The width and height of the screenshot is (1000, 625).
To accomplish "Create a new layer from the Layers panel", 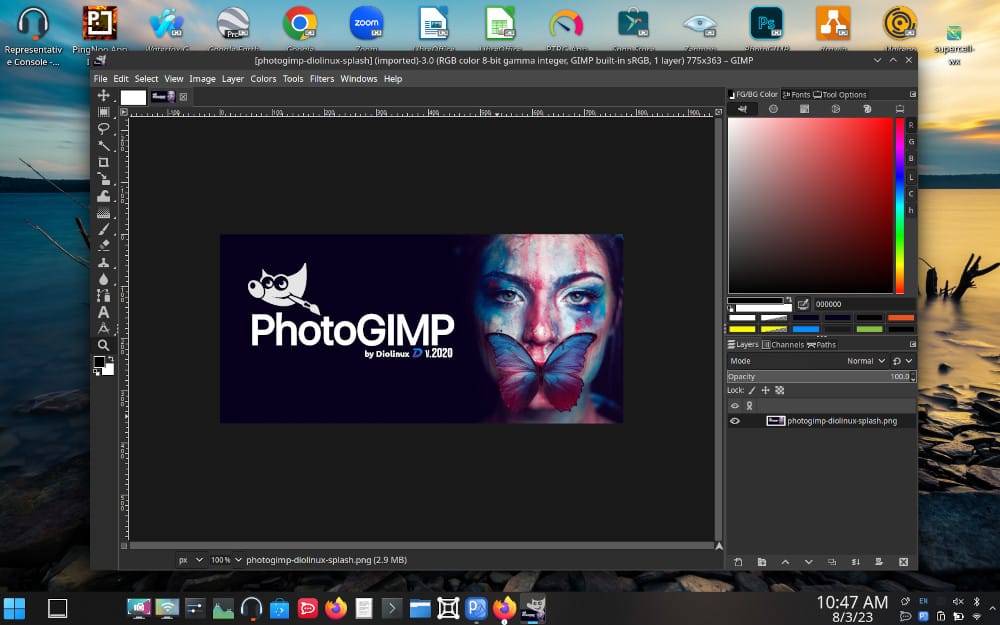I will [x=738, y=562].
